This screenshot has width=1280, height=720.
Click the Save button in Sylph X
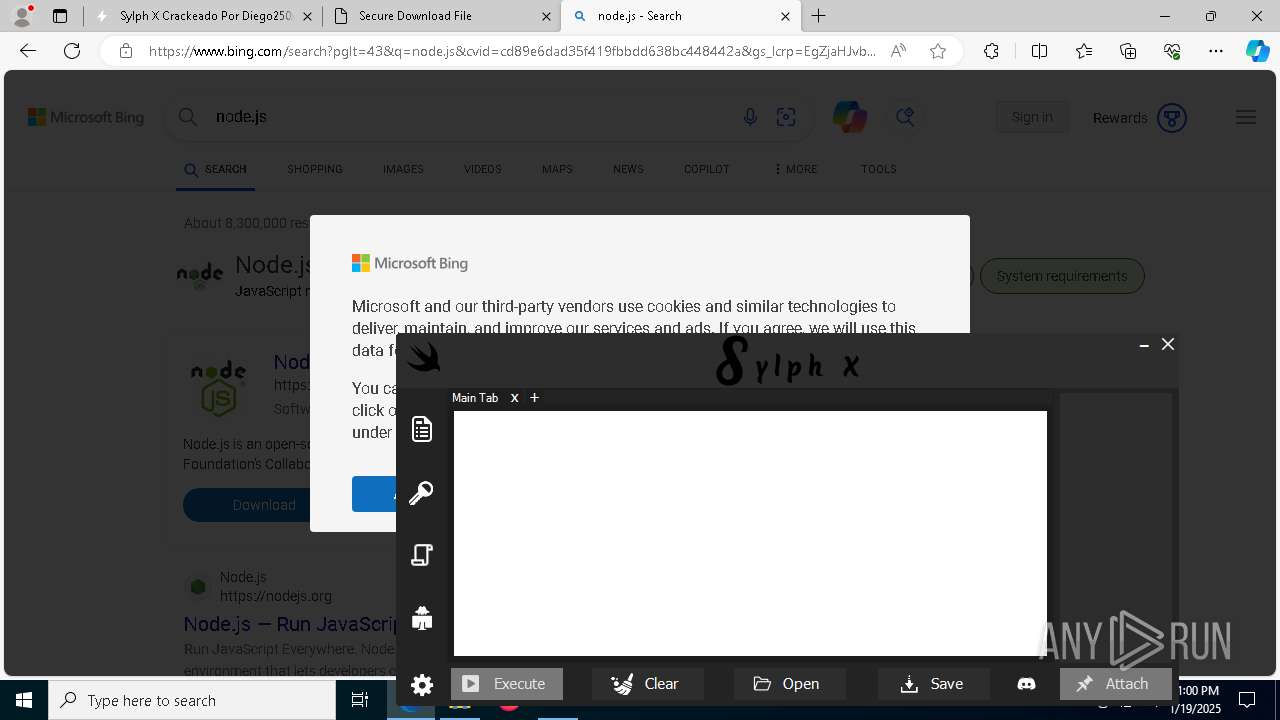pos(934,684)
